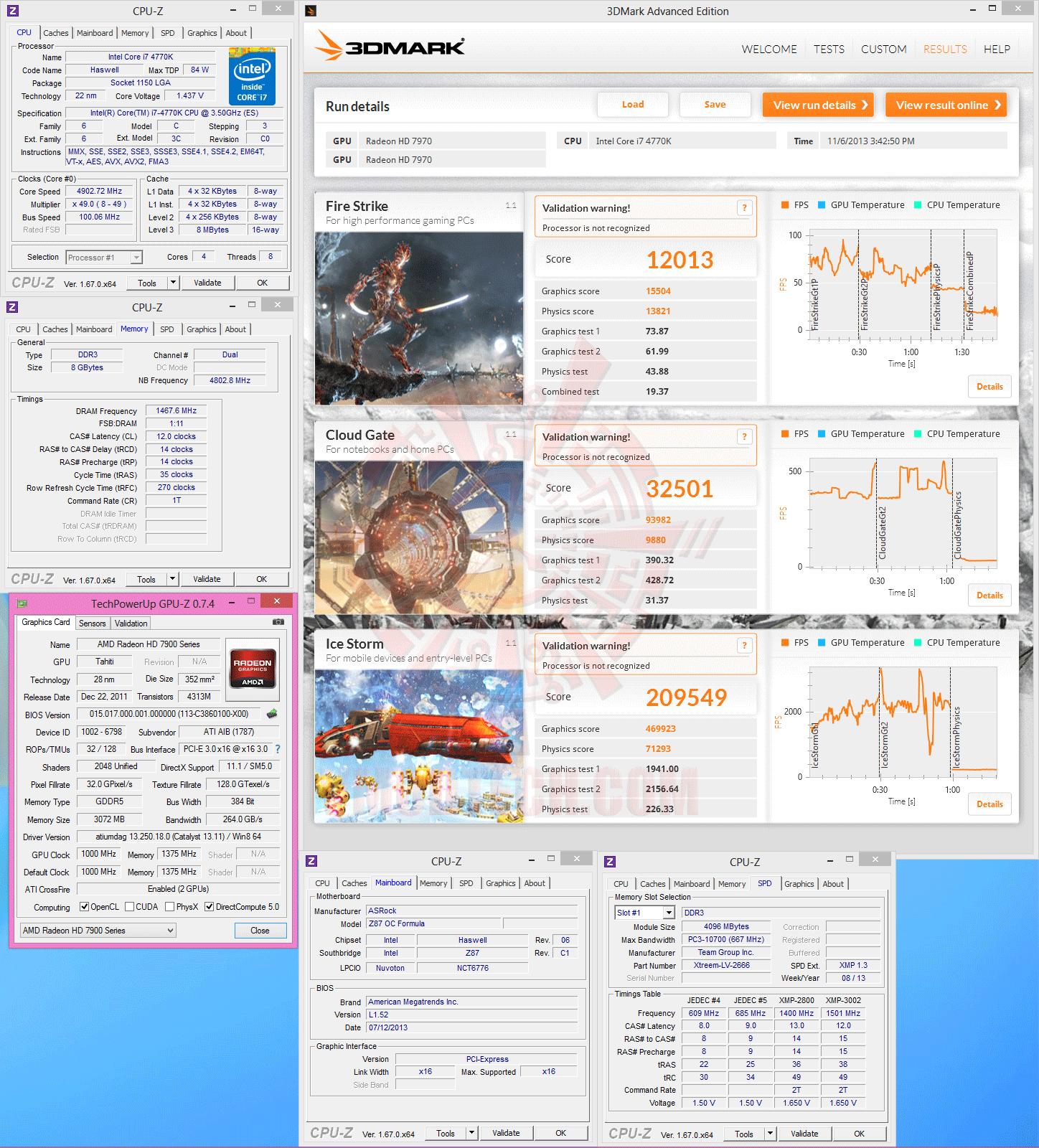The height and width of the screenshot is (1148, 1039).
Task: Click the 3DMark title bar app icon
Action: click(x=311, y=11)
